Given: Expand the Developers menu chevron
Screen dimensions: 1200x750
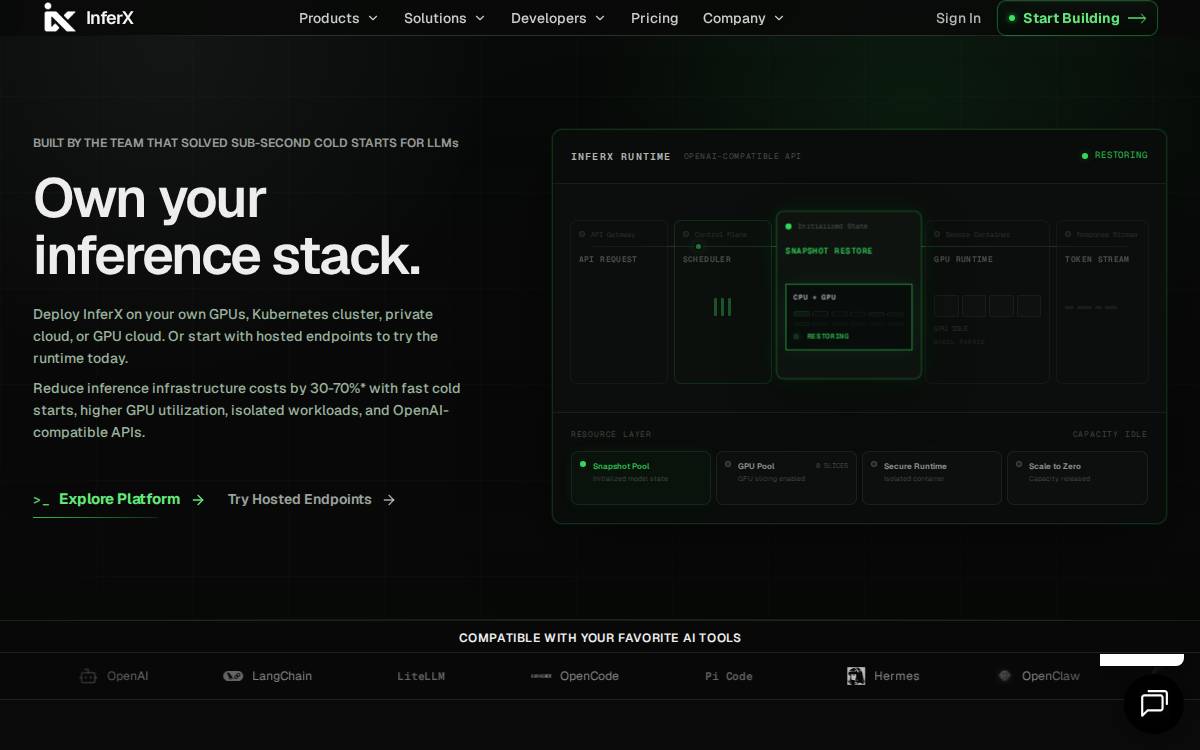Looking at the screenshot, I should (600, 18).
